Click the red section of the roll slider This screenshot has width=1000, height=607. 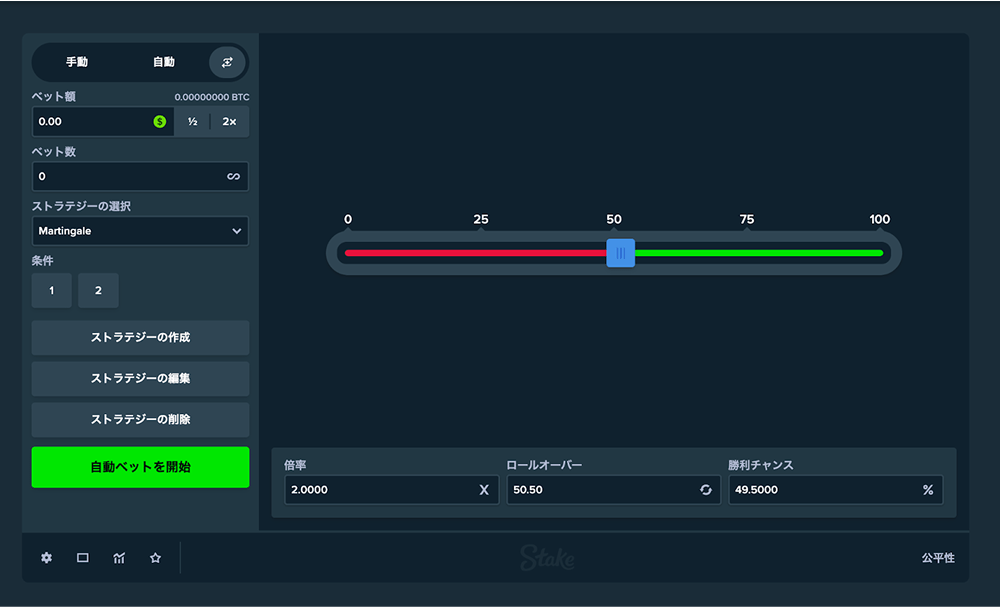coord(476,253)
